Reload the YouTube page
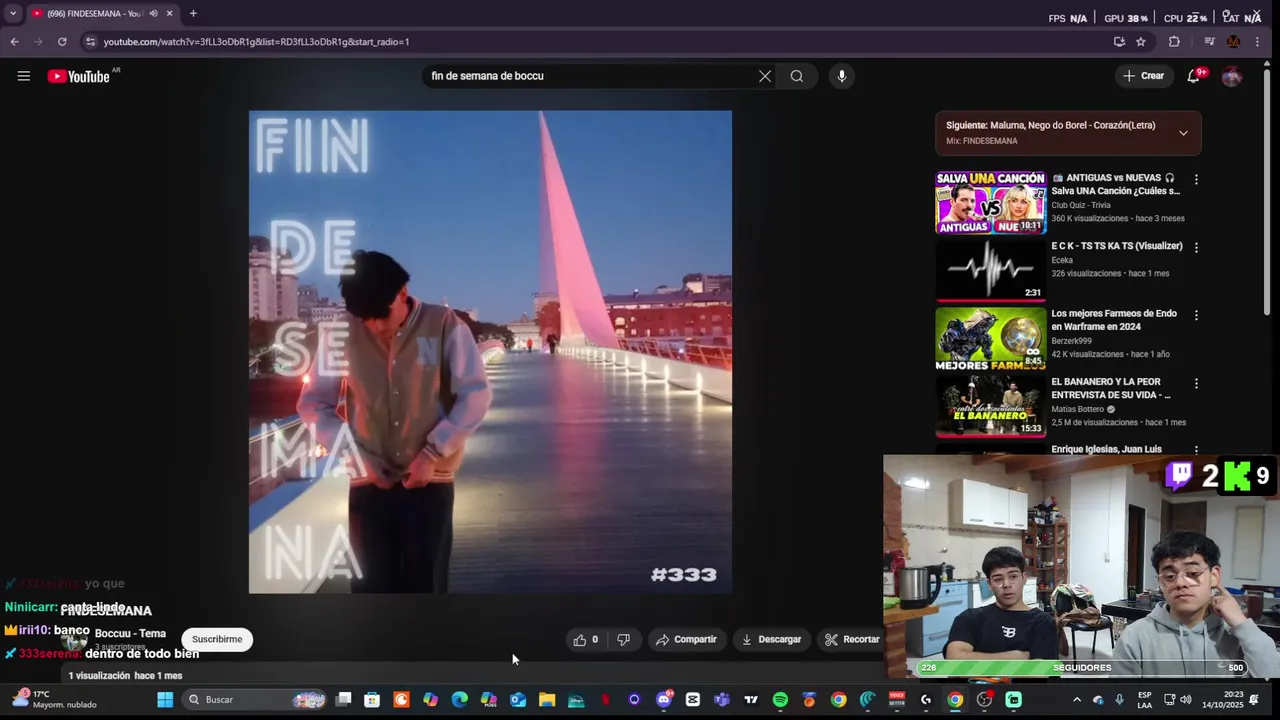Image resolution: width=1280 pixels, height=720 pixels. tap(62, 42)
